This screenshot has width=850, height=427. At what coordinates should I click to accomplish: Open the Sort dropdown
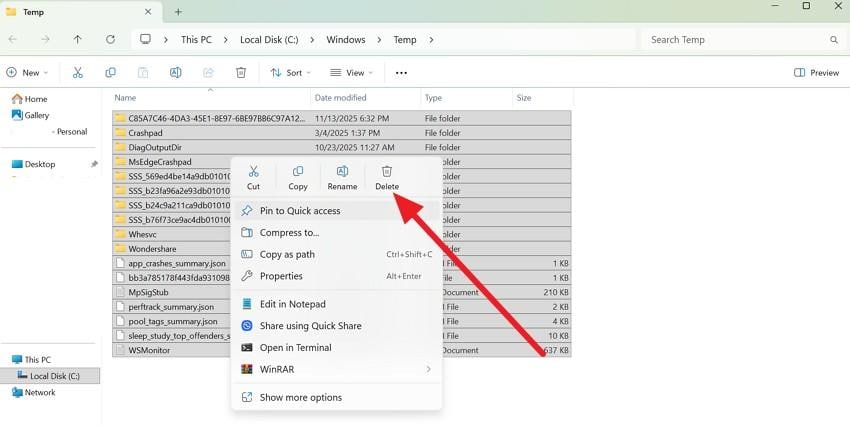coord(291,73)
